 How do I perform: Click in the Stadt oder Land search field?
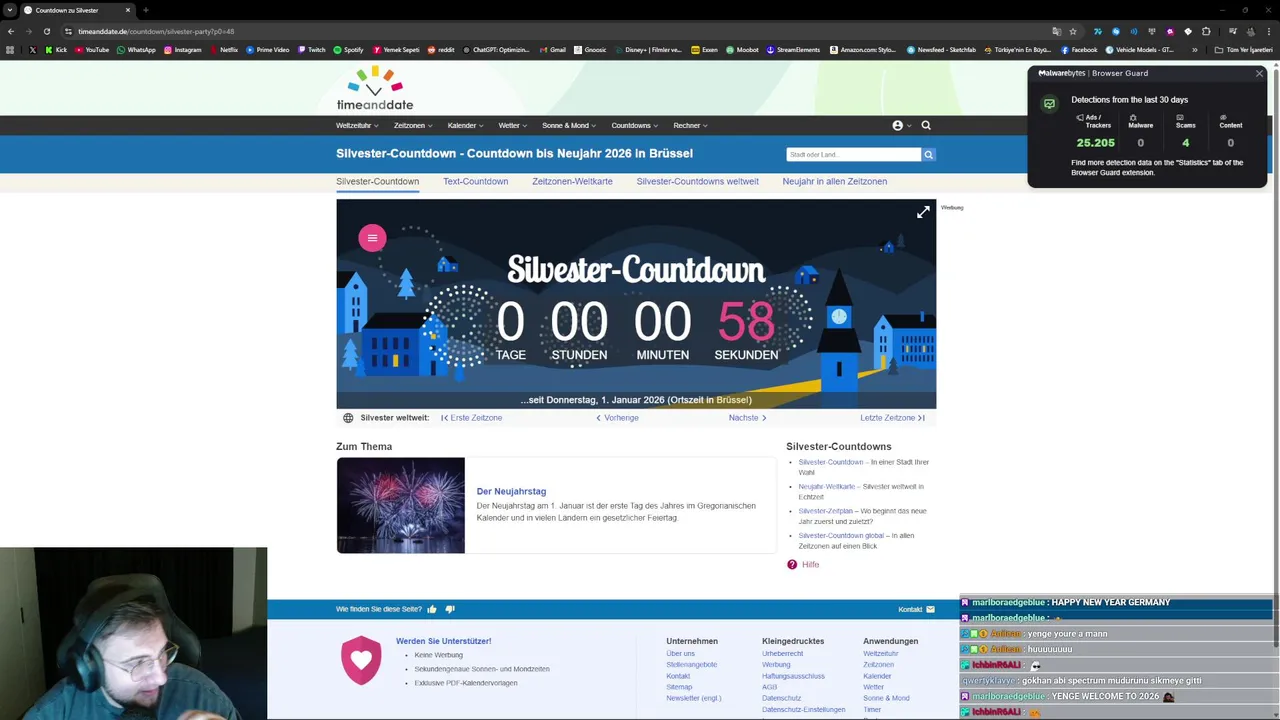point(853,154)
